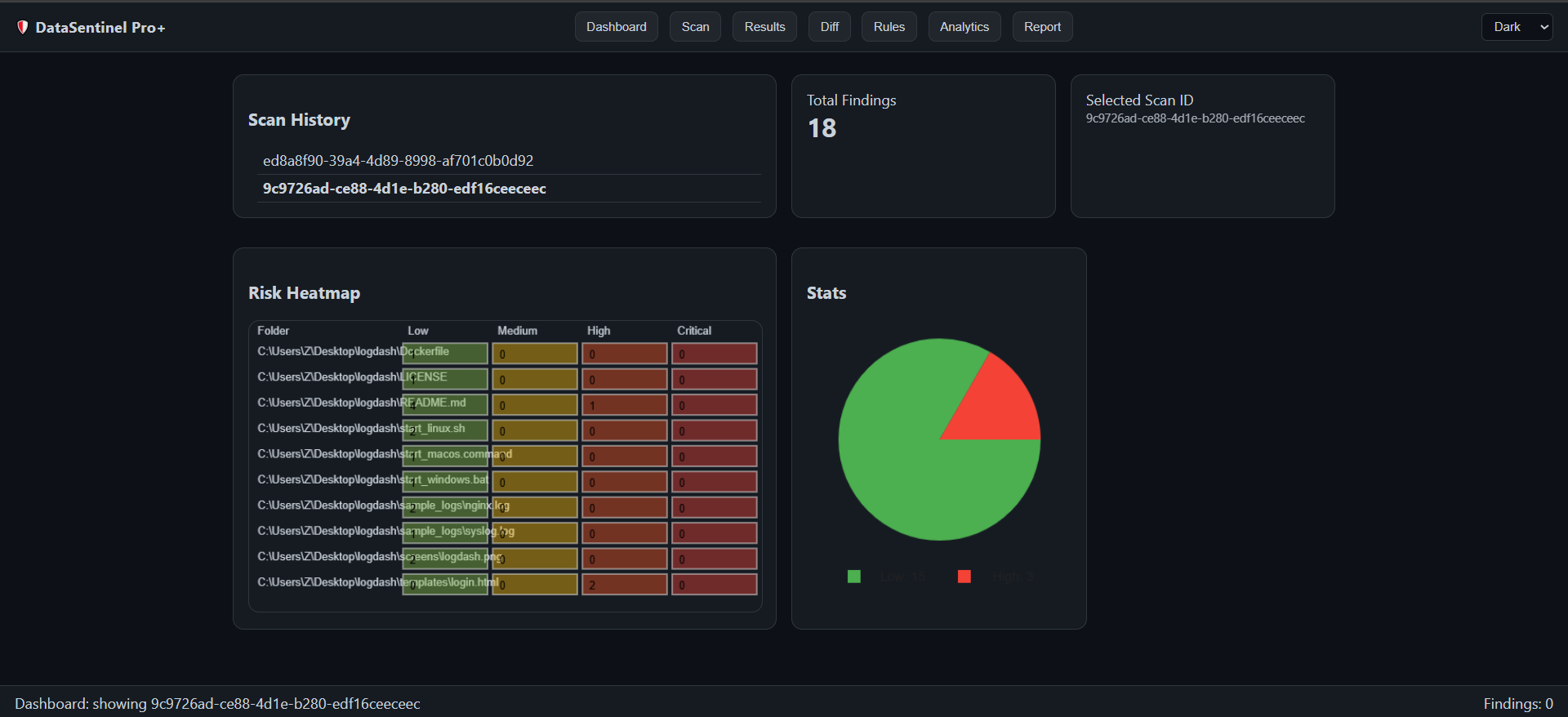Screen dimensions: 1568x717
Task: Click the Low column header in heatmap
Action: pos(418,331)
